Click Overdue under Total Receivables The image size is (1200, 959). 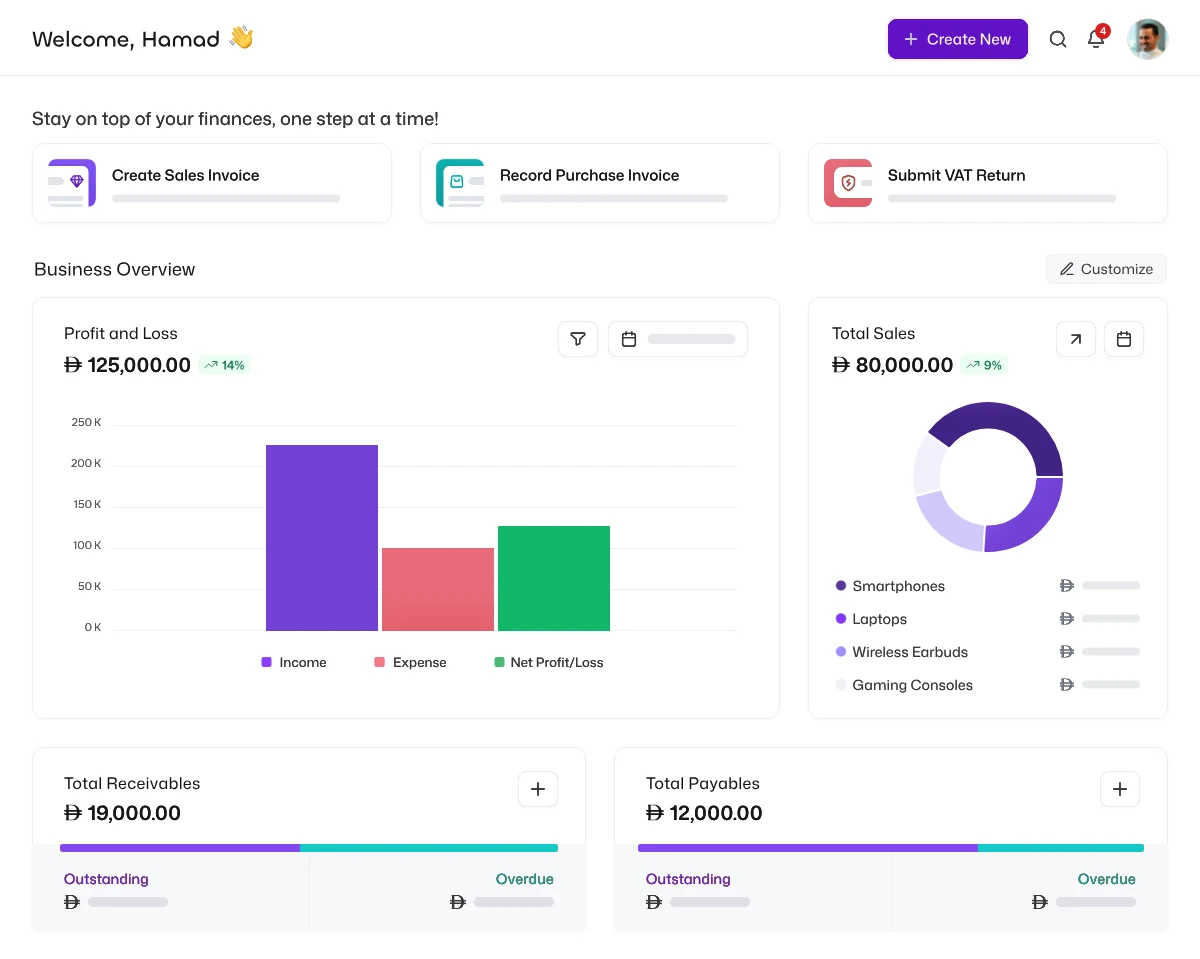coord(525,879)
